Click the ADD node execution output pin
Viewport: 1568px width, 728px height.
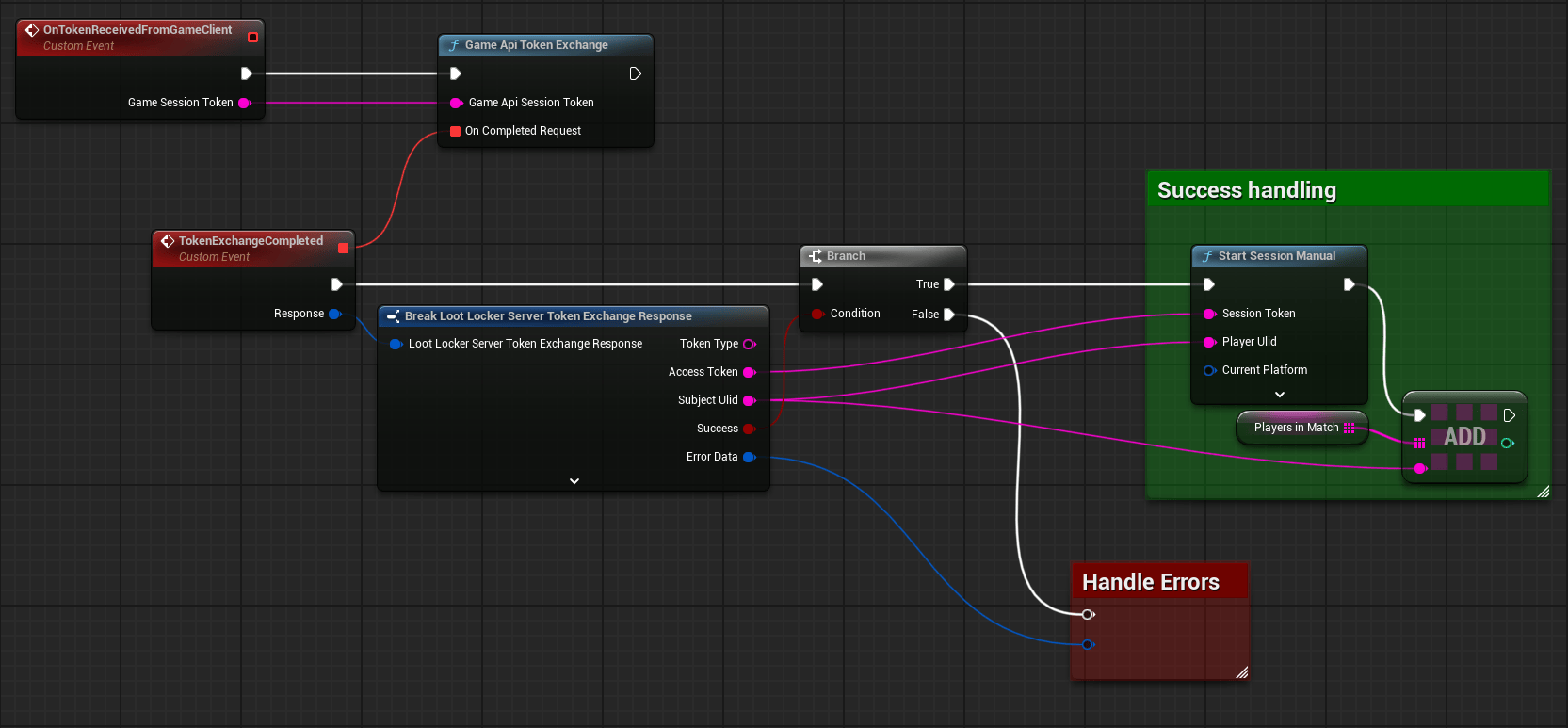pos(1510,415)
